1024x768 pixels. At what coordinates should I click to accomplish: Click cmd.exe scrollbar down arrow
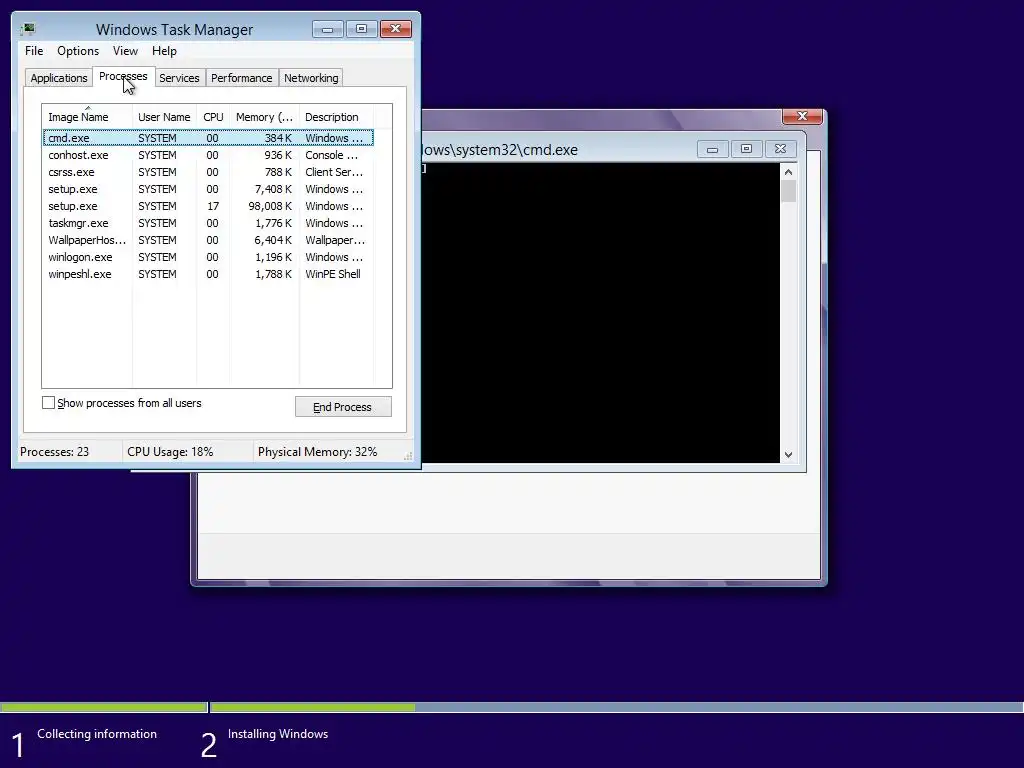tap(788, 455)
